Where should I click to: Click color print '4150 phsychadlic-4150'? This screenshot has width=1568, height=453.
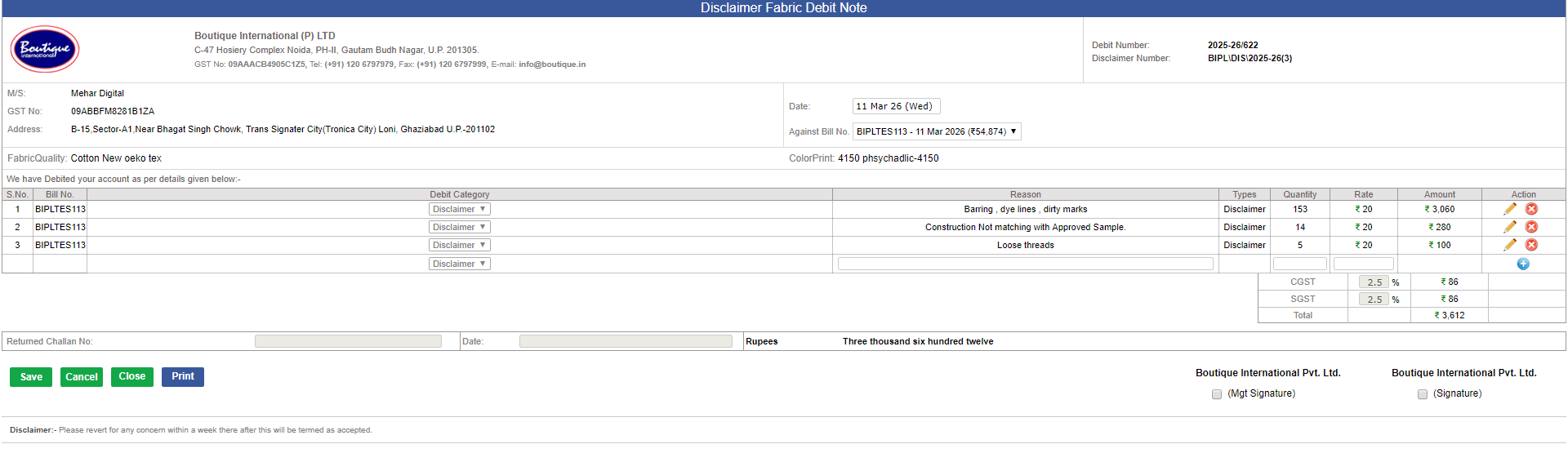tap(889, 158)
